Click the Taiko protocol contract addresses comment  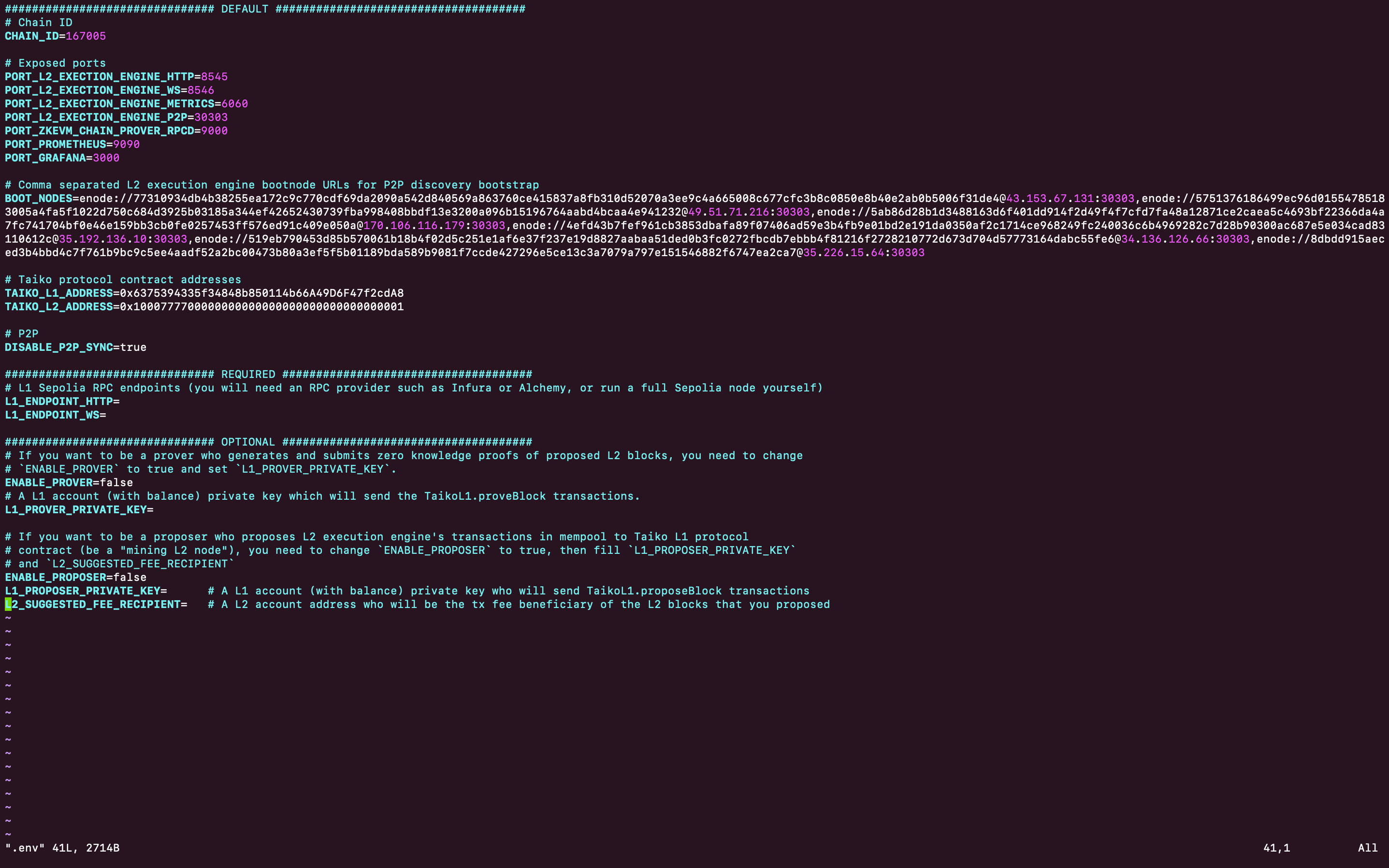point(123,279)
